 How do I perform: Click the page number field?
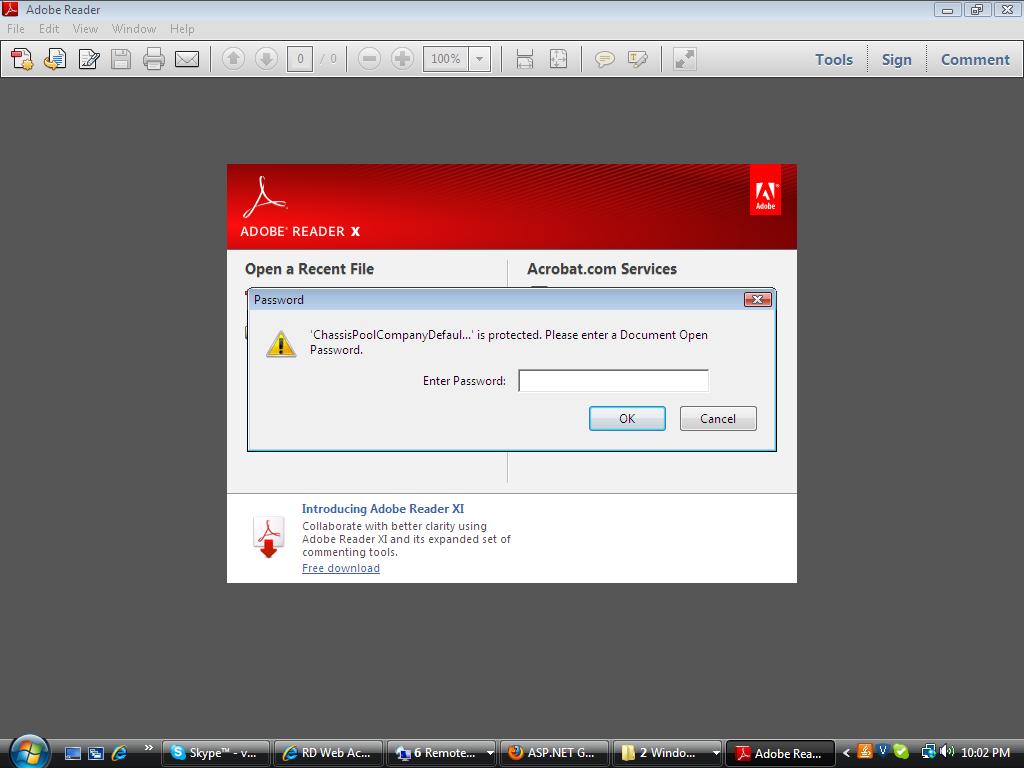click(x=300, y=59)
